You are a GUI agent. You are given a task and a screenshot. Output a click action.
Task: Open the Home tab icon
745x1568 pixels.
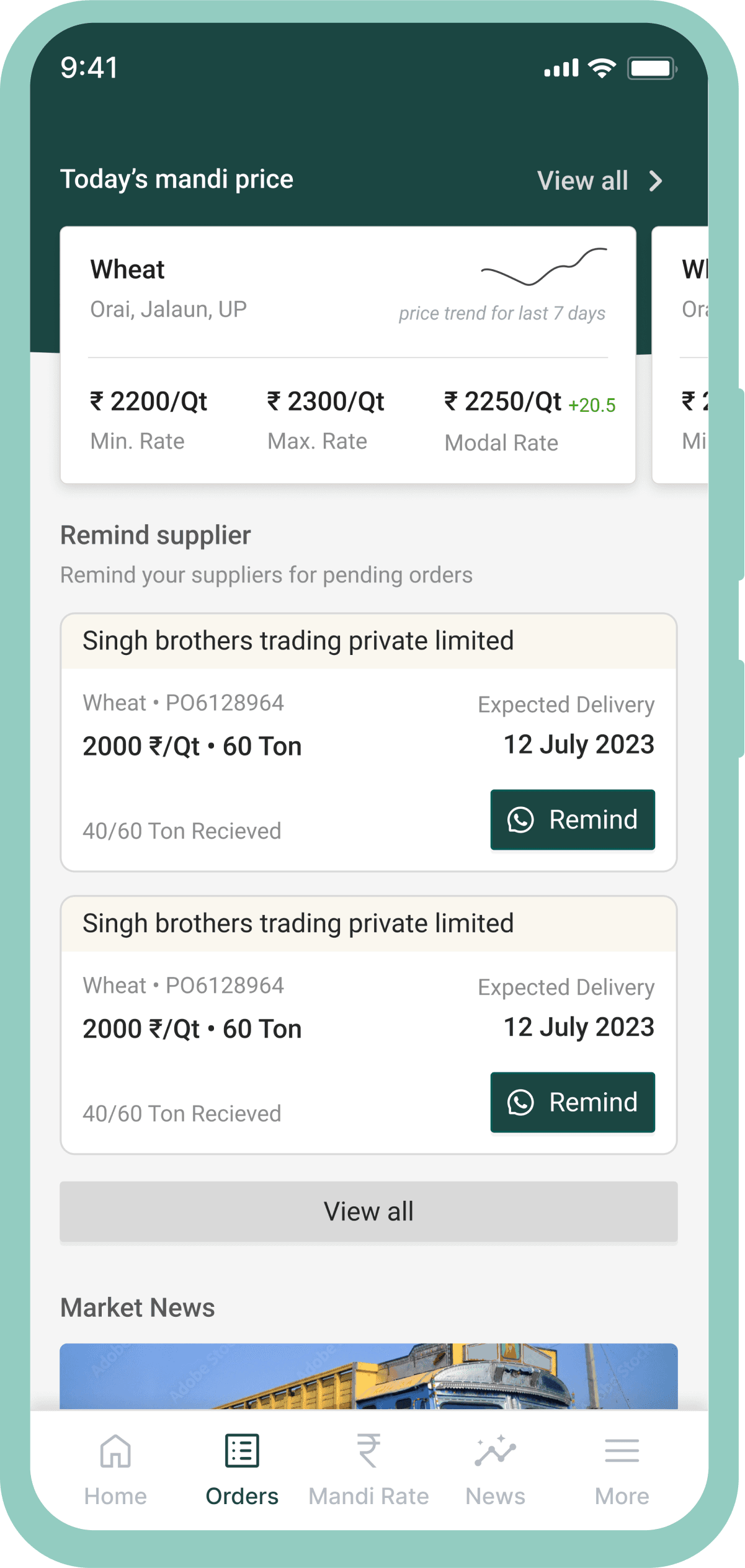[115, 1451]
